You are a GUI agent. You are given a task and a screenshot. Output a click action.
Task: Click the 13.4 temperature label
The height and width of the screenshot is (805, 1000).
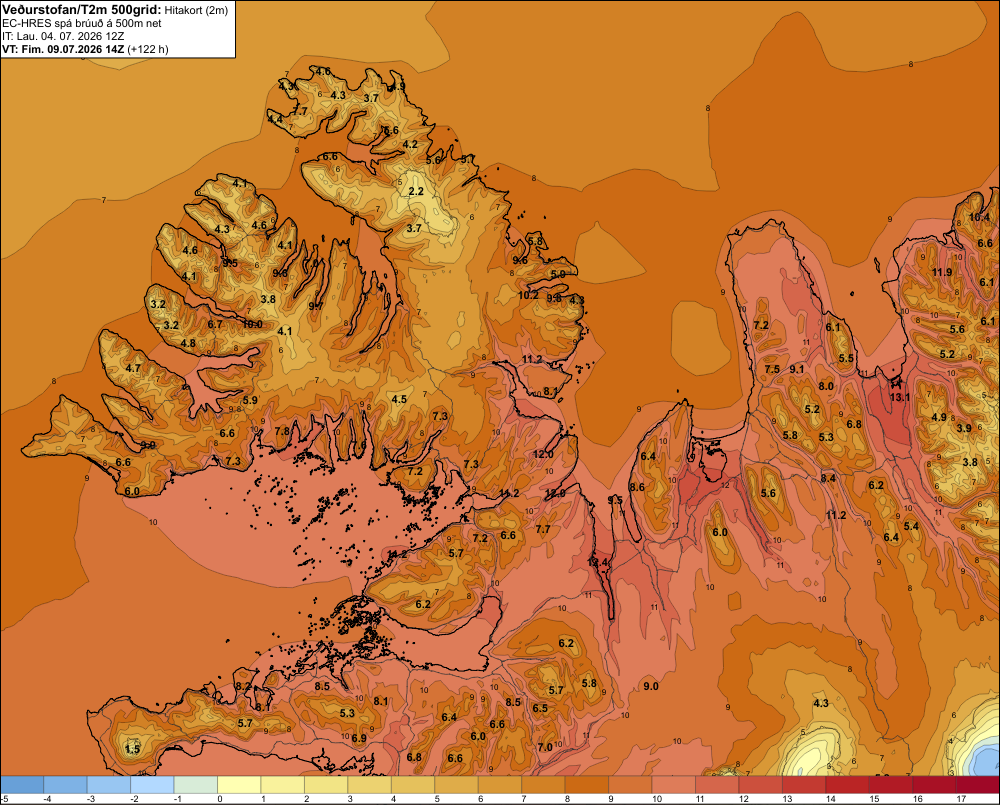pyautogui.click(x=598, y=563)
